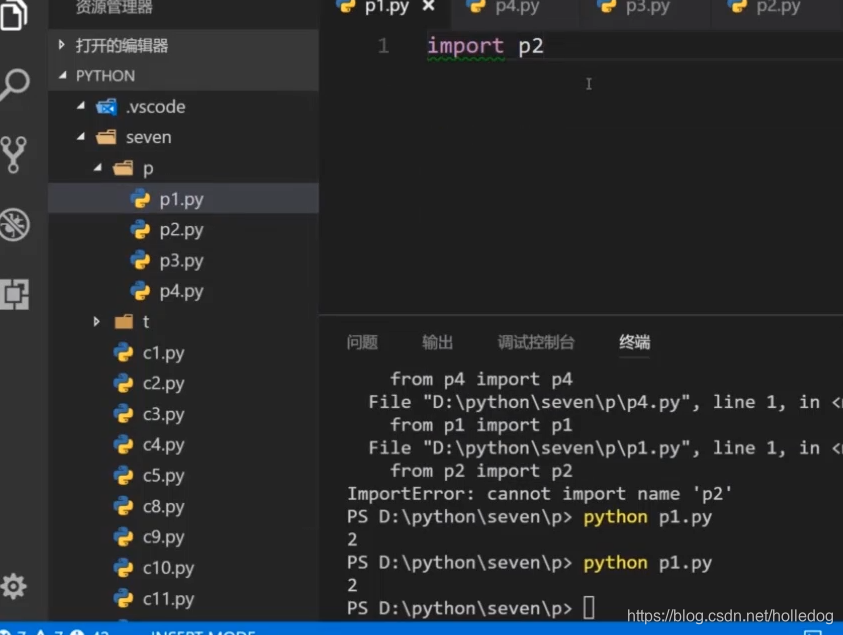Screen dimensions: 843x635
Task: Open the Search view in activity bar
Action: [15, 84]
